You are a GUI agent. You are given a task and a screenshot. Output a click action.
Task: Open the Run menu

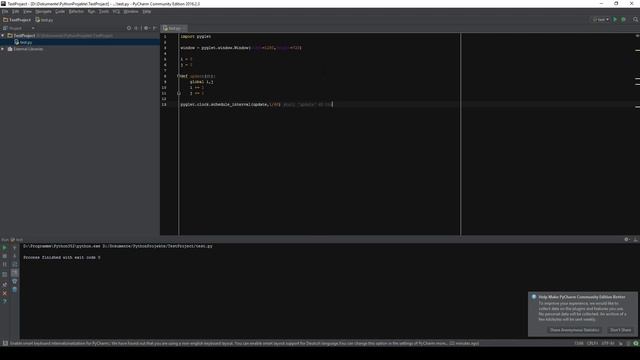pos(91,11)
